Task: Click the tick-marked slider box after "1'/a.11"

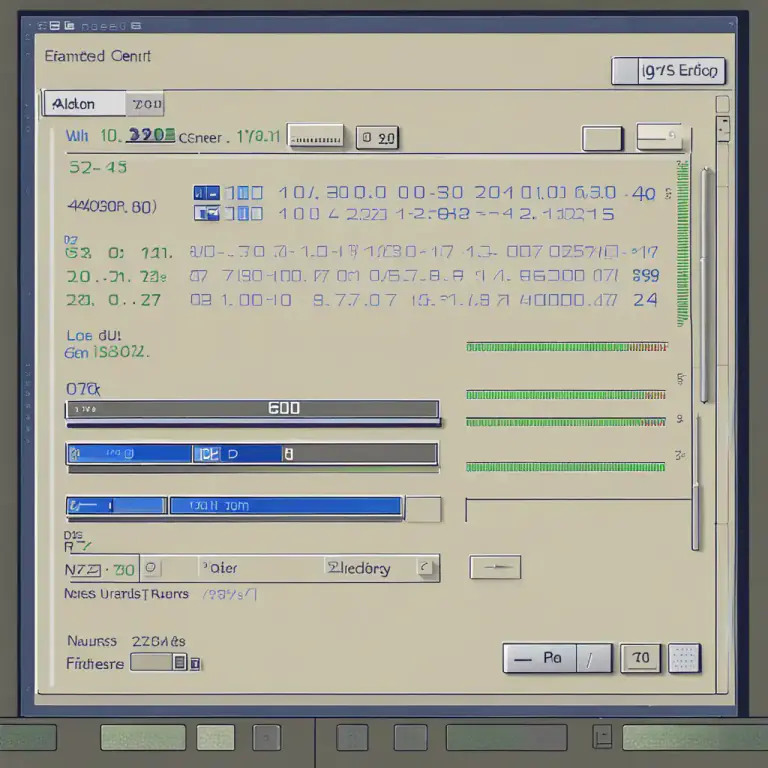Action: tap(315, 136)
